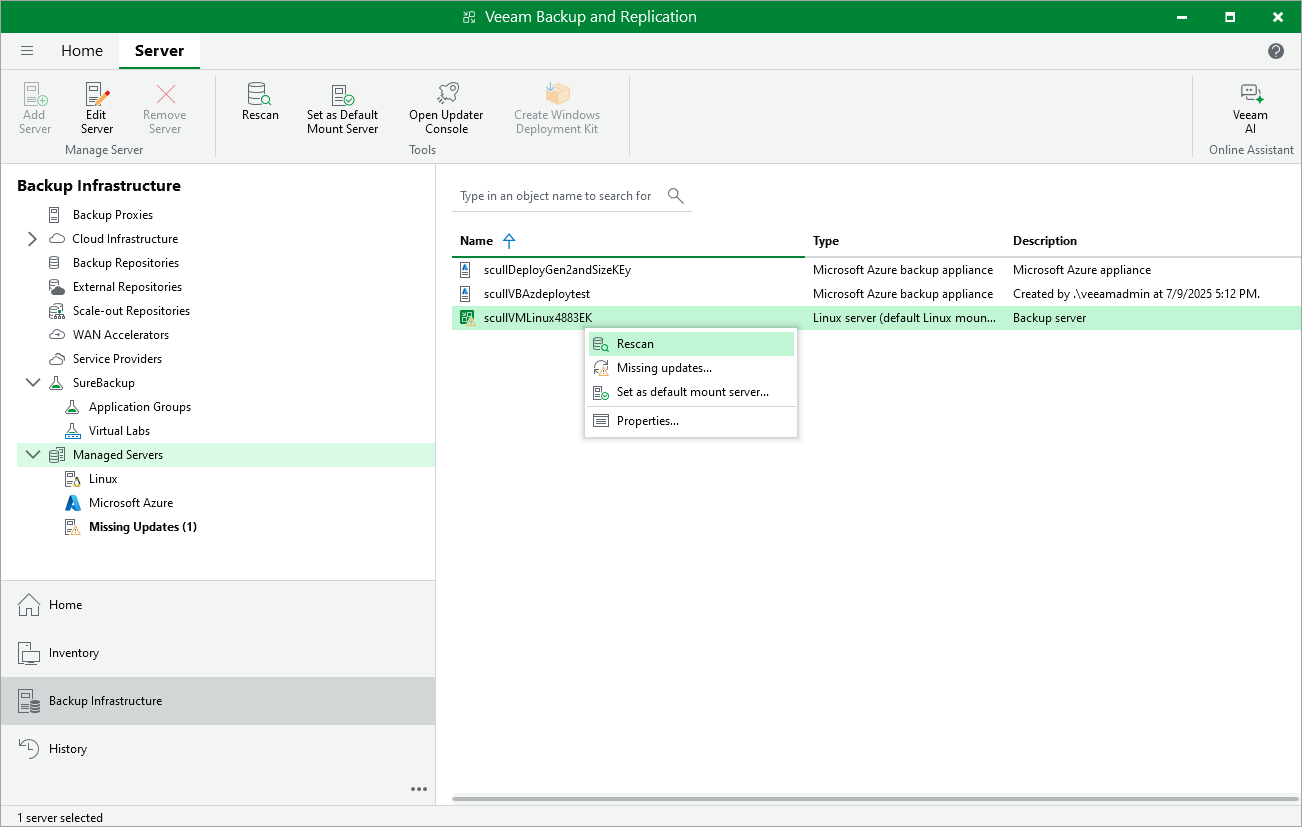Open the Inventory navigation view
This screenshot has height=827, width=1302.
(218, 653)
